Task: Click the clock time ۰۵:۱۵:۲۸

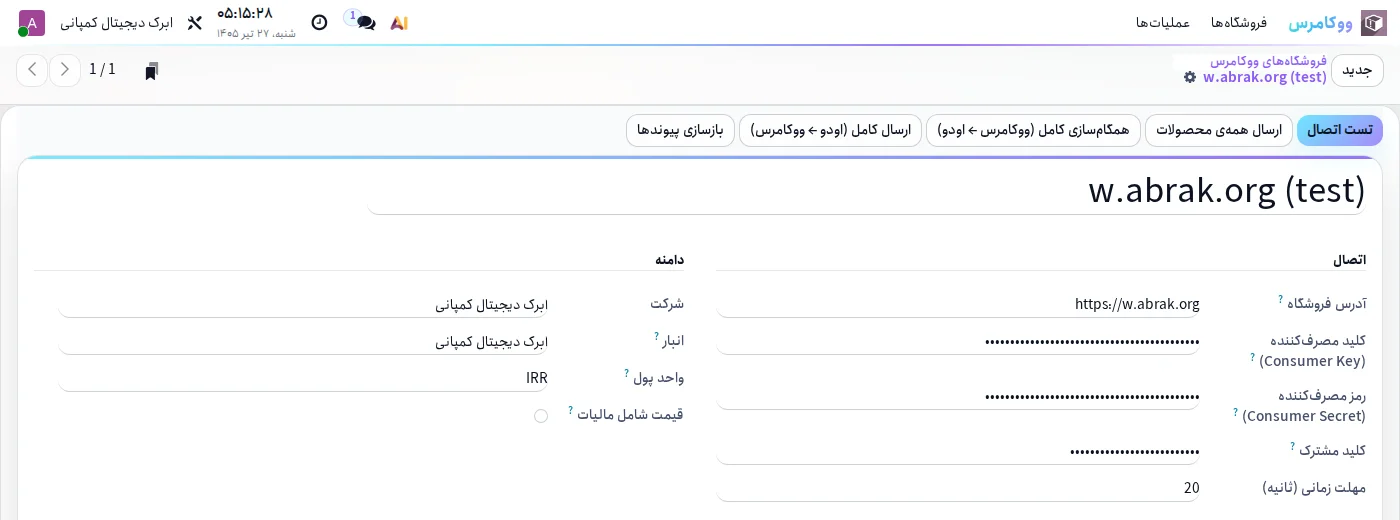Action: click(x=244, y=13)
